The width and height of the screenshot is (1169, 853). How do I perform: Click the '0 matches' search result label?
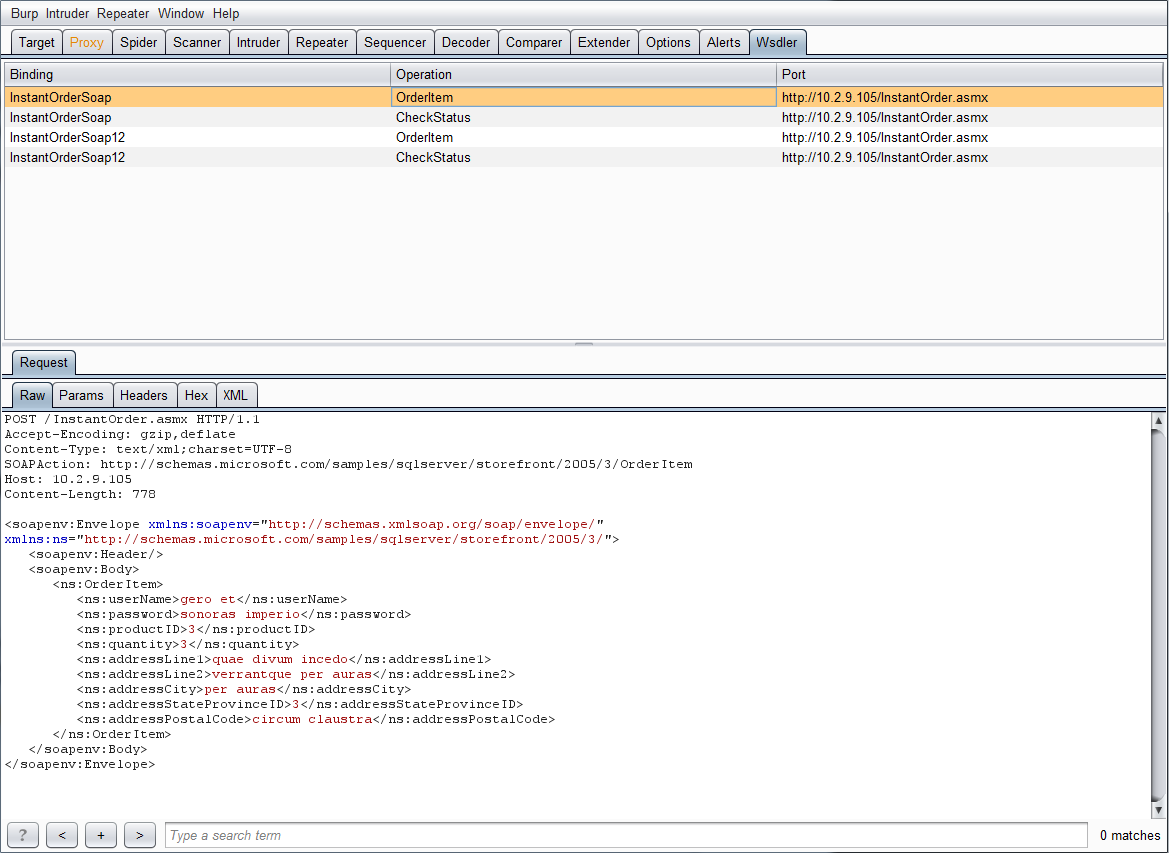pyautogui.click(x=1130, y=836)
